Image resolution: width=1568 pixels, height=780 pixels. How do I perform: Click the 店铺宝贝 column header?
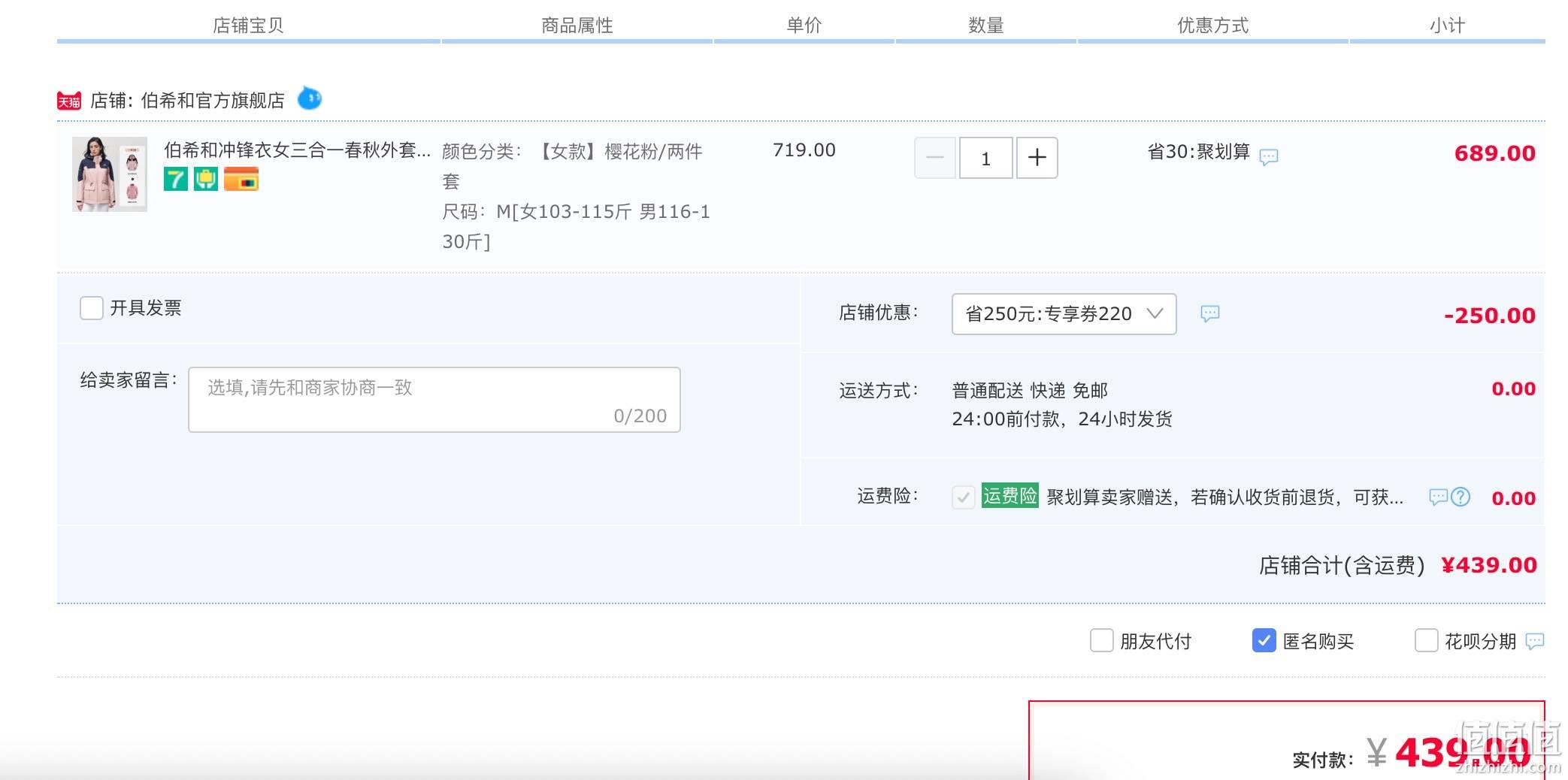[248, 26]
